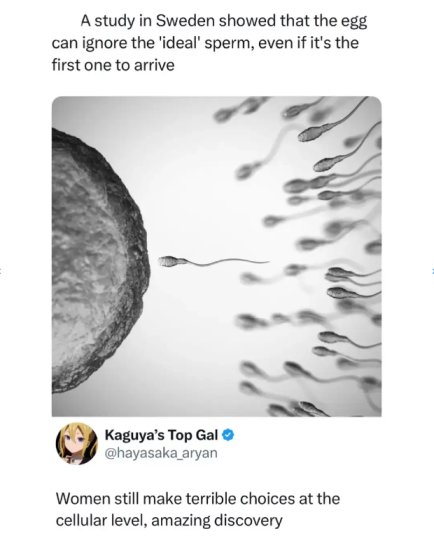Click the anime avatar of Kaguya's Top Gal

tap(77, 444)
